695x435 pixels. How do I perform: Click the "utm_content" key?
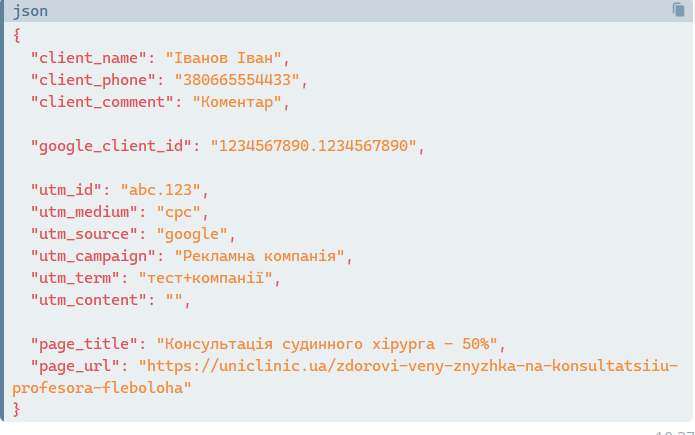[x=89, y=300]
